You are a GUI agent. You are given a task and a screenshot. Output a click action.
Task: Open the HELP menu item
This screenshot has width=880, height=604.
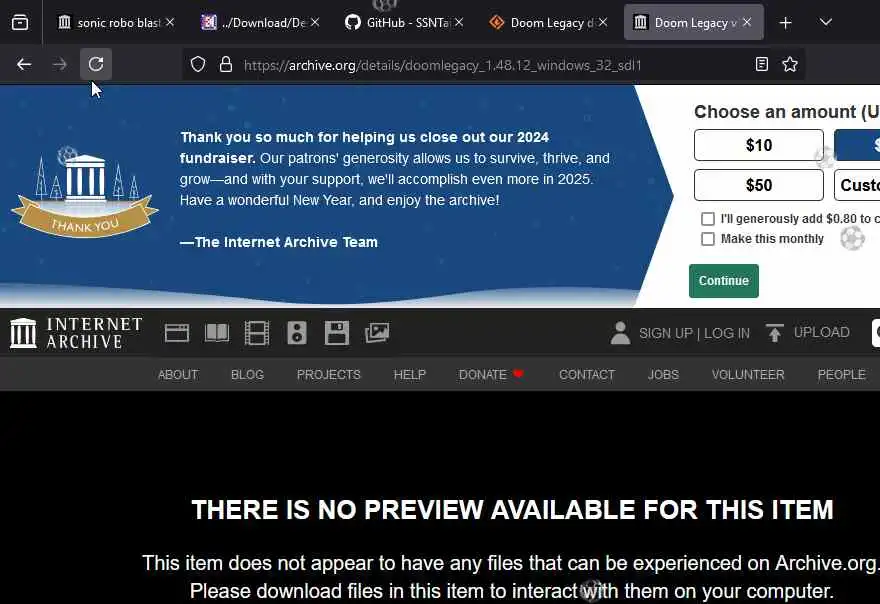click(x=410, y=374)
